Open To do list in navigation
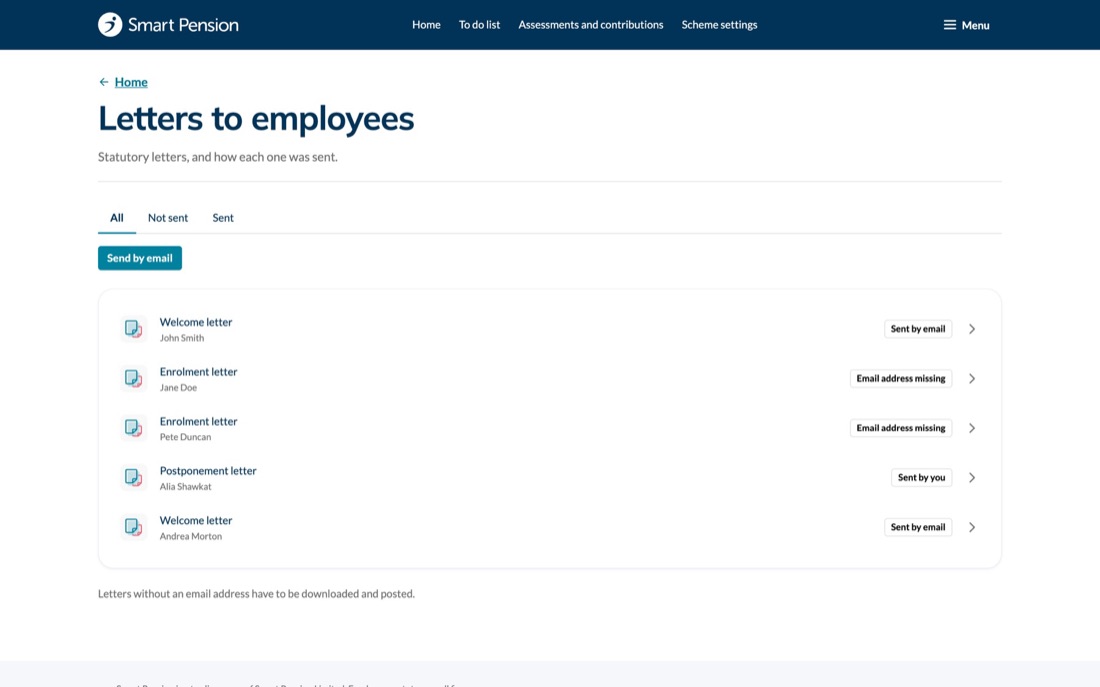Screen dimensions: 1100x687 tap(479, 25)
